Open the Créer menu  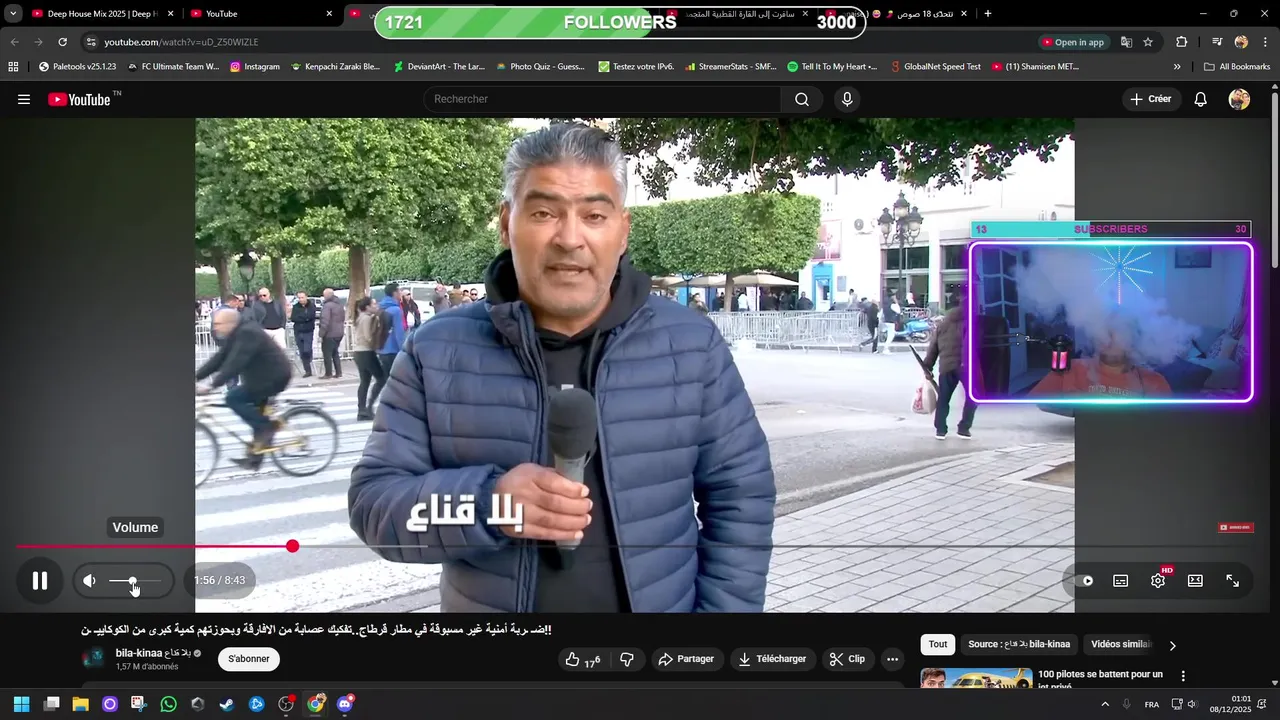pos(1151,99)
